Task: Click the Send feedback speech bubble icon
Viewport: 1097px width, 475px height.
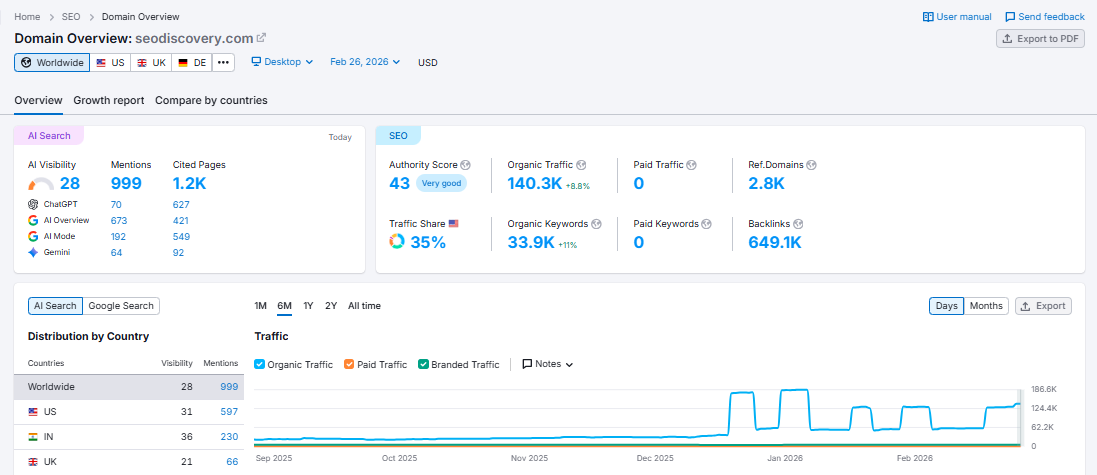Action: tap(1010, 17)
